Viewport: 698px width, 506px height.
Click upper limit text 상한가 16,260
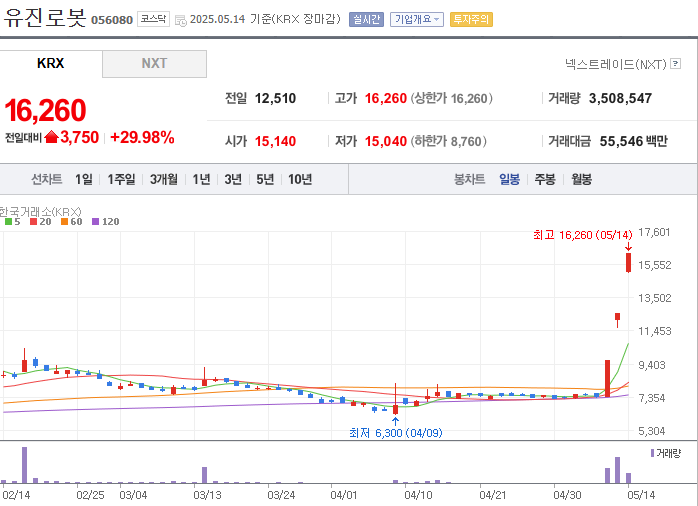click(451, 98)
